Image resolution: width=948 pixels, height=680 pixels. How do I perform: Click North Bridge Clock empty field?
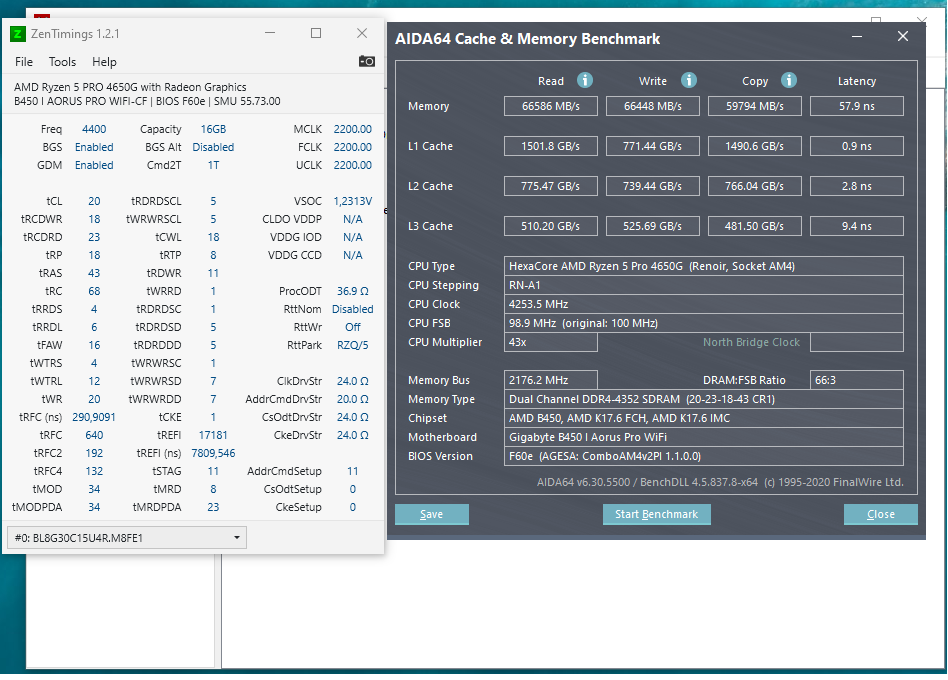click(857, 342)
